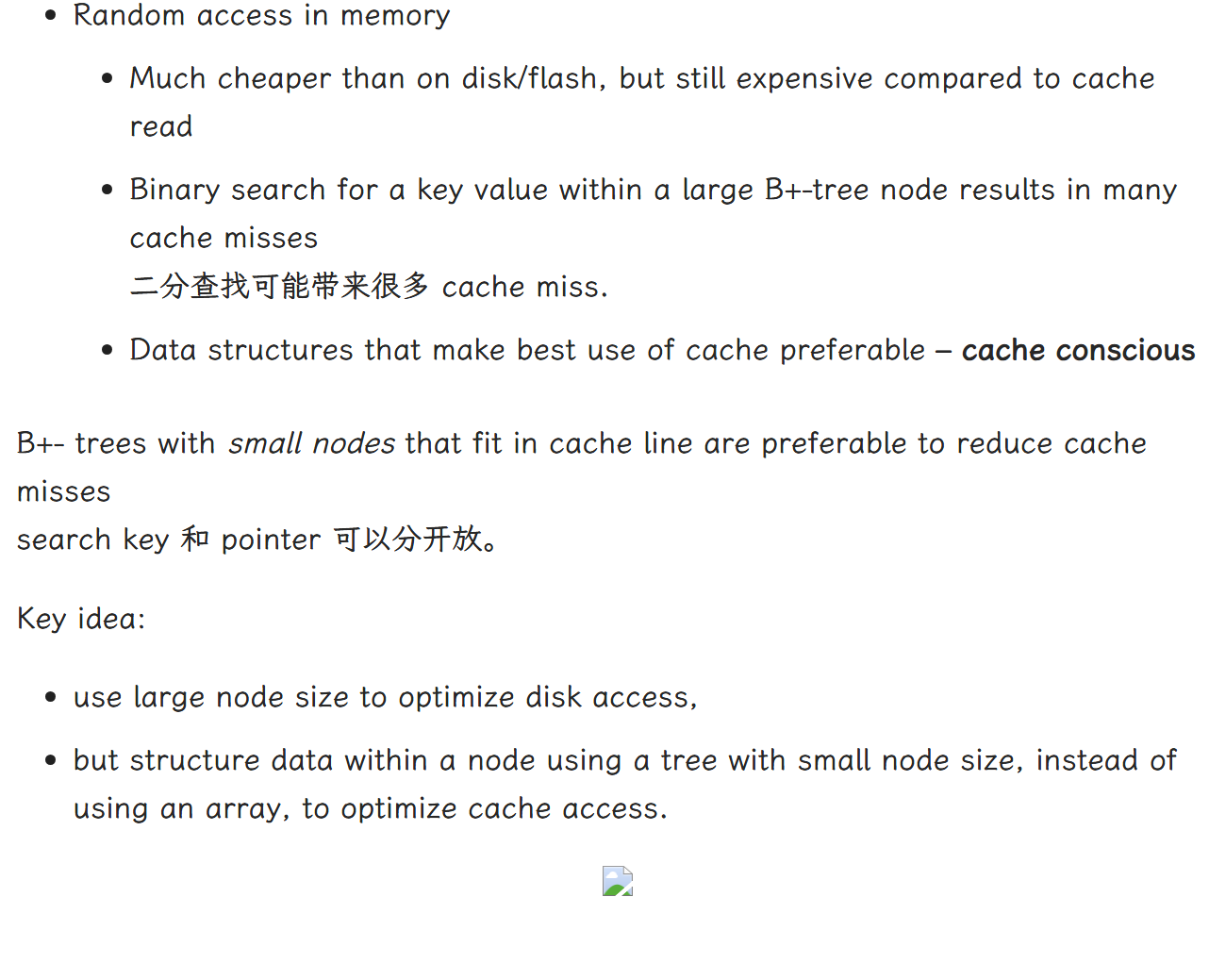Click the phrase "optimize disk access,"
The width and height of the screenshot is (1209, 980).
548,697
